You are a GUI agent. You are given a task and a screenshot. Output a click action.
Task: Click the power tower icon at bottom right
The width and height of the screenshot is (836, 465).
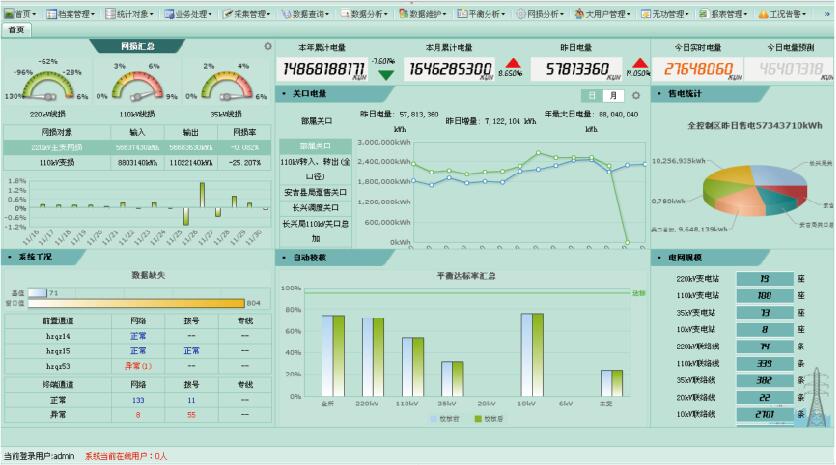coord(817,399)
